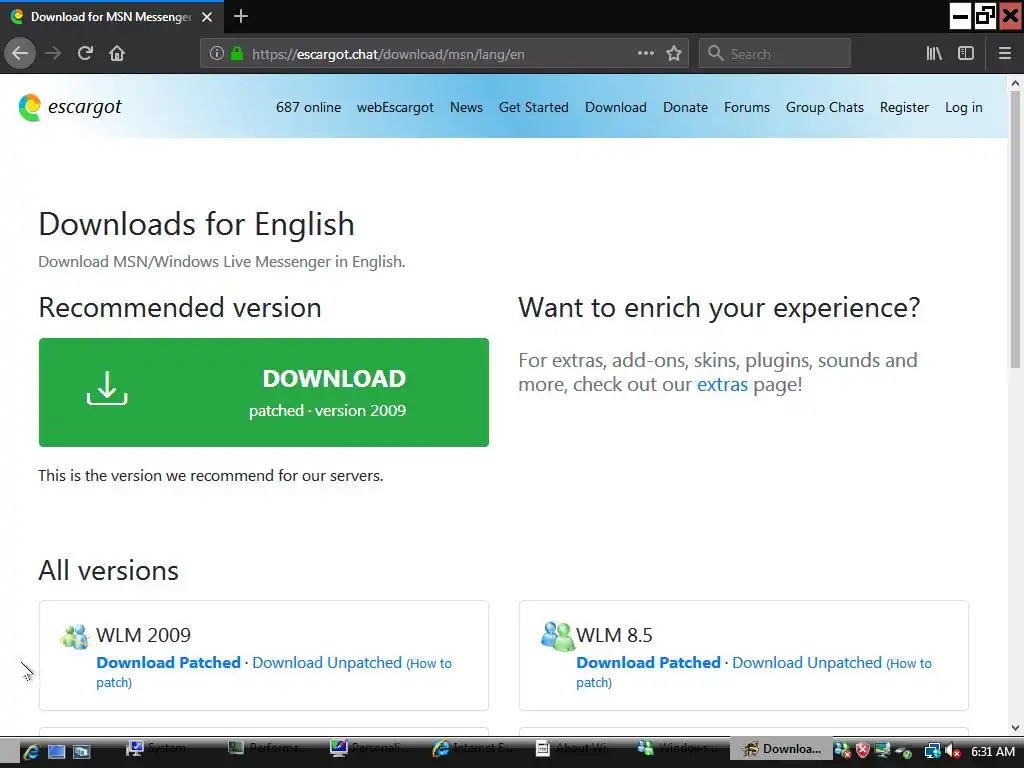Click the browser Search box
The image size is (1024, 768).
click(775, 54)
